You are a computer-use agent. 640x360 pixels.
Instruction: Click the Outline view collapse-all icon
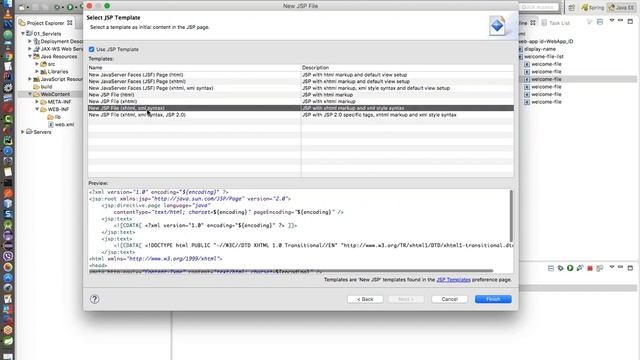pos(600,22)
